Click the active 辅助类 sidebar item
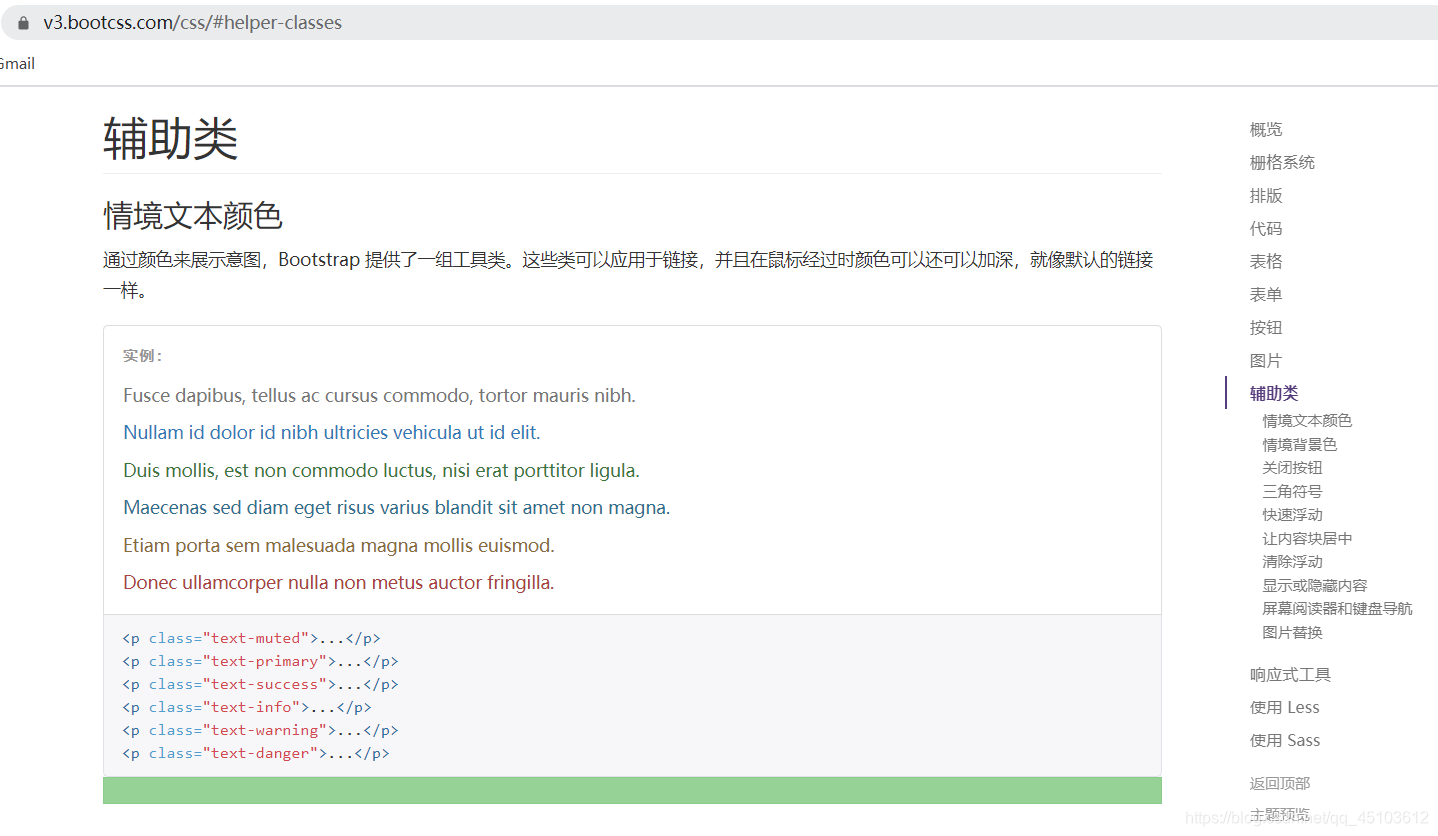 1274,393
